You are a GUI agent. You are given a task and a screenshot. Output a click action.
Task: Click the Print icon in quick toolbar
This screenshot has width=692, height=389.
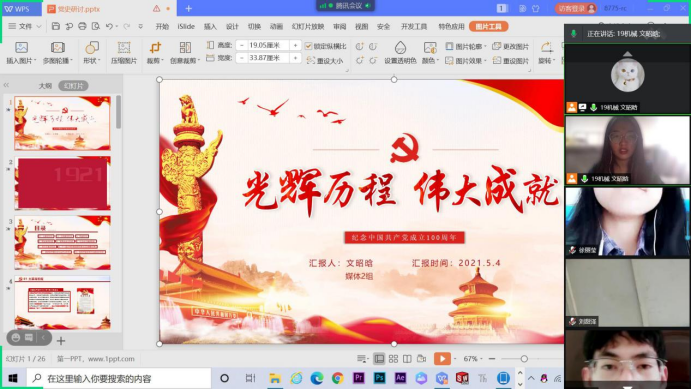click(x=82, y=26)
